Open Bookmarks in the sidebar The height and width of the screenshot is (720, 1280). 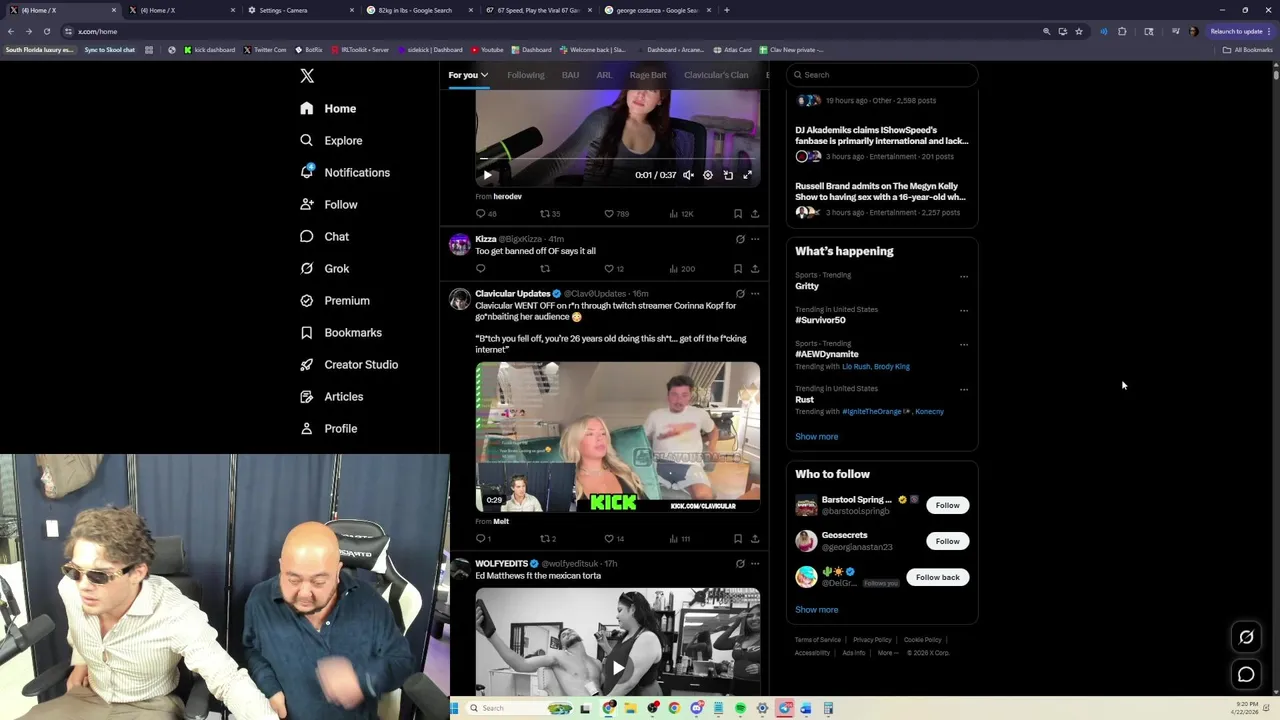pos(340,332)
